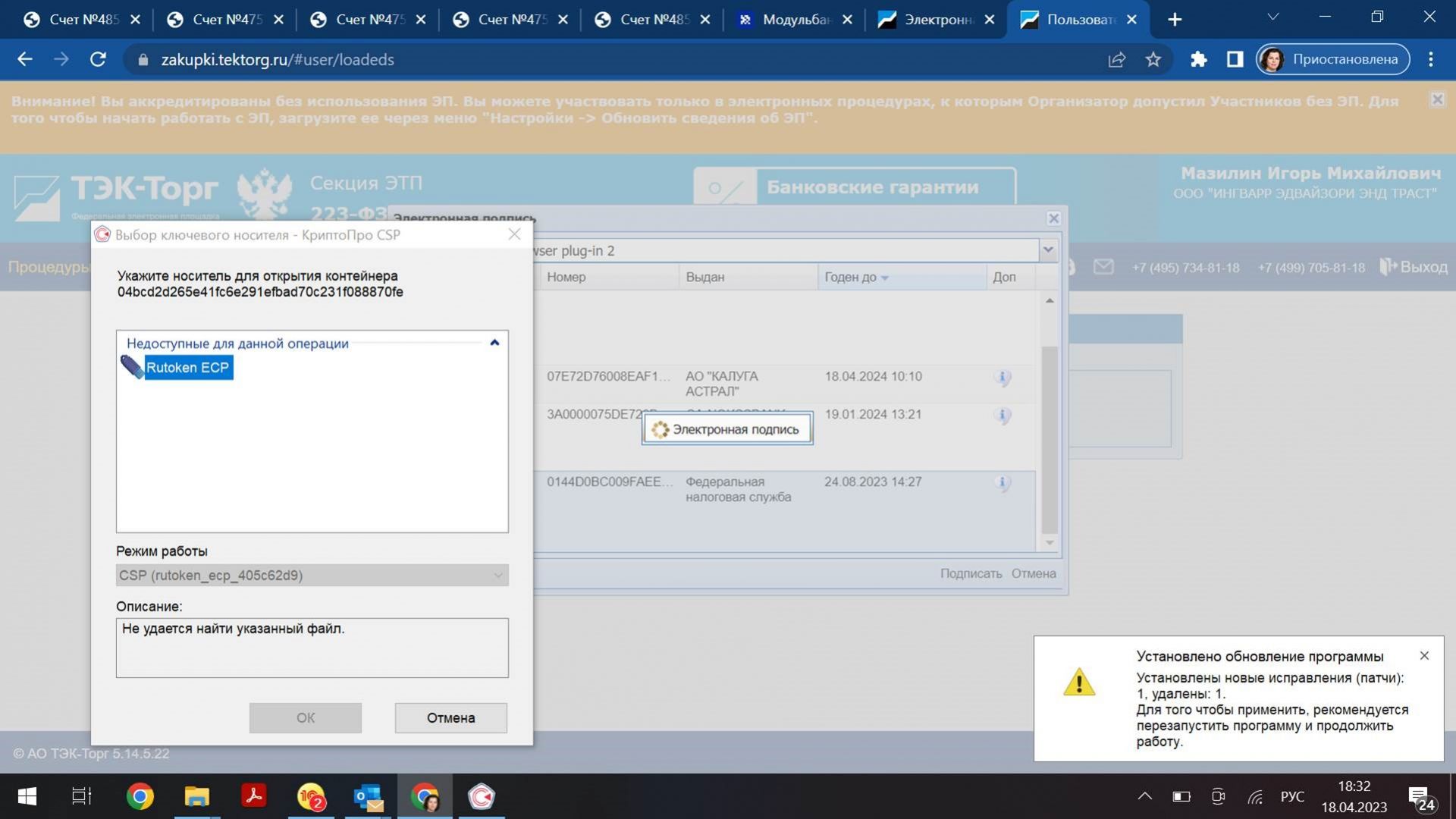
Task: Open the notification center with 24 alerts
Action: [1421, 798]
